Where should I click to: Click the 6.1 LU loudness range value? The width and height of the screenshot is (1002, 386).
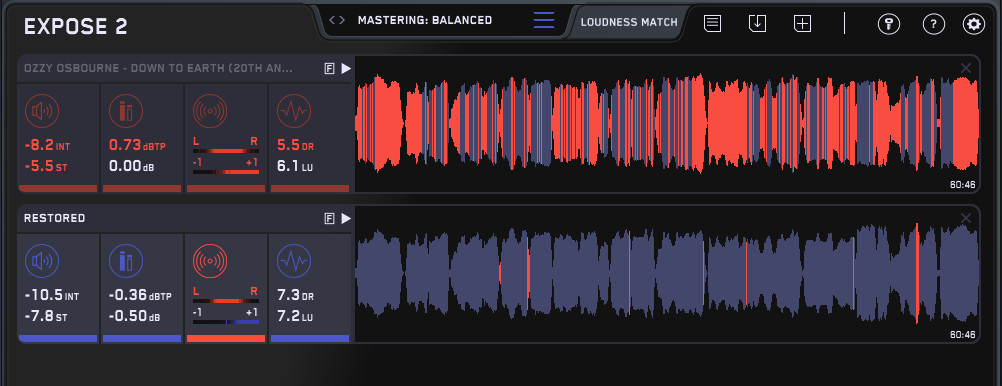[x=295, y=166]
